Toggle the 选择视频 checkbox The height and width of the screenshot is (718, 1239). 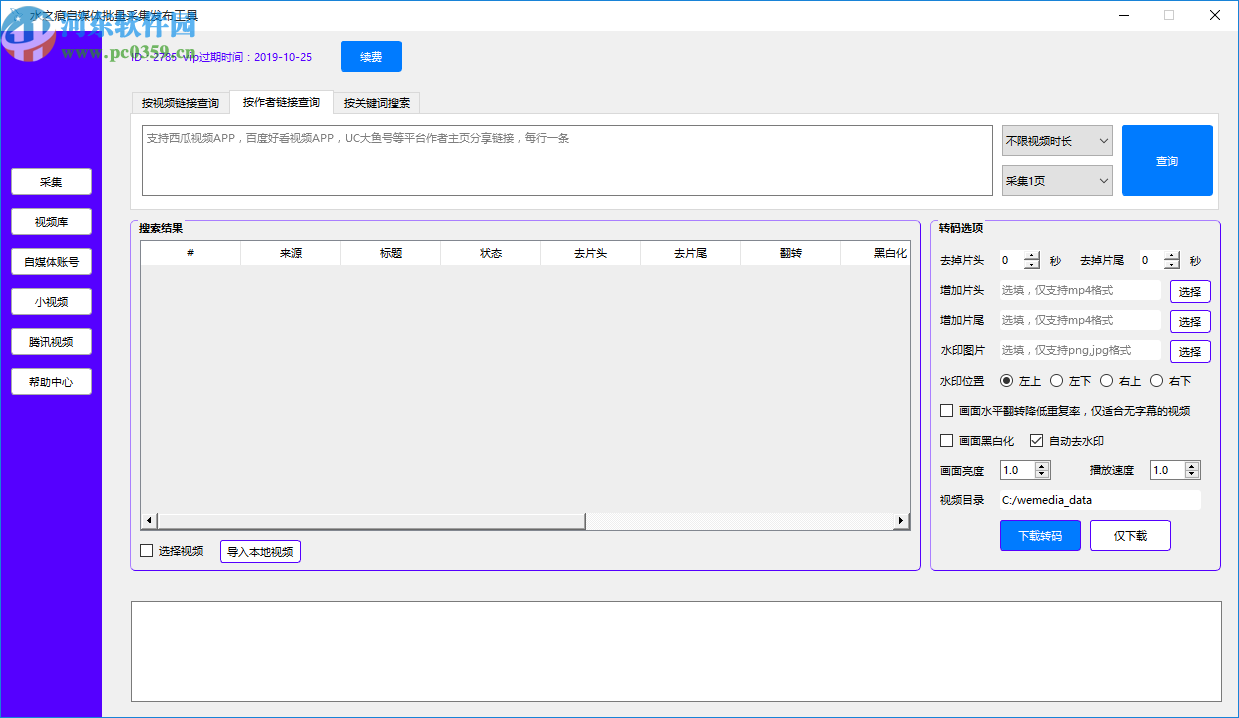coord(147,550)
